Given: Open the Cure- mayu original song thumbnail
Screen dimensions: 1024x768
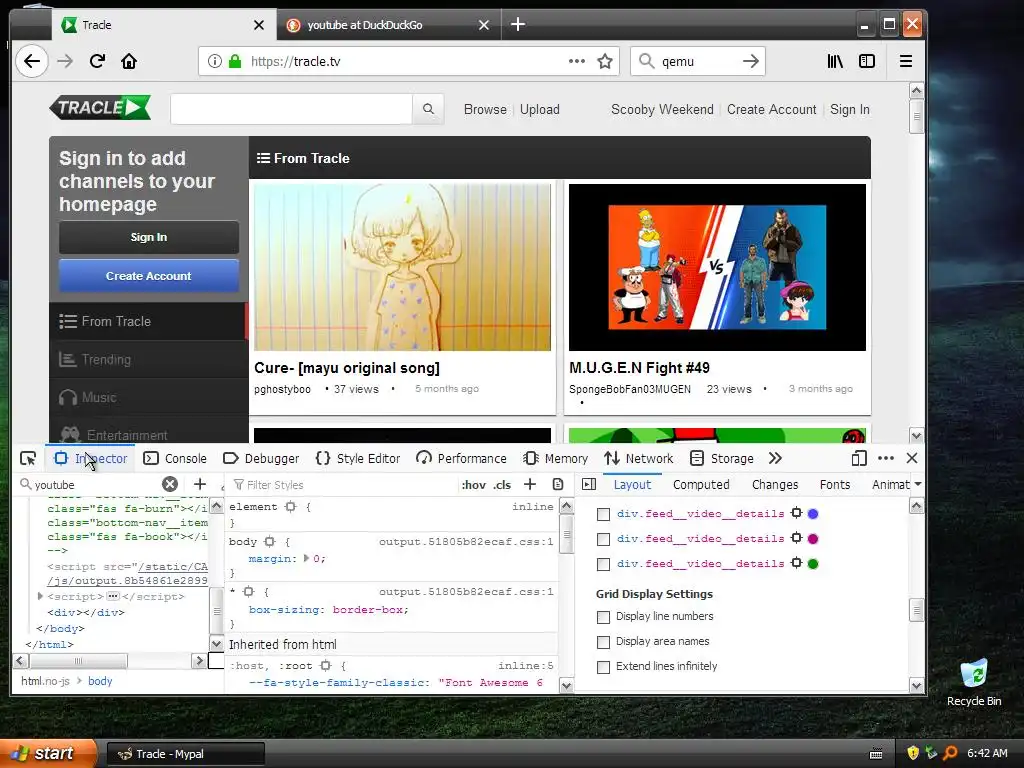Looking at the screenshot, I should (402, 267).
